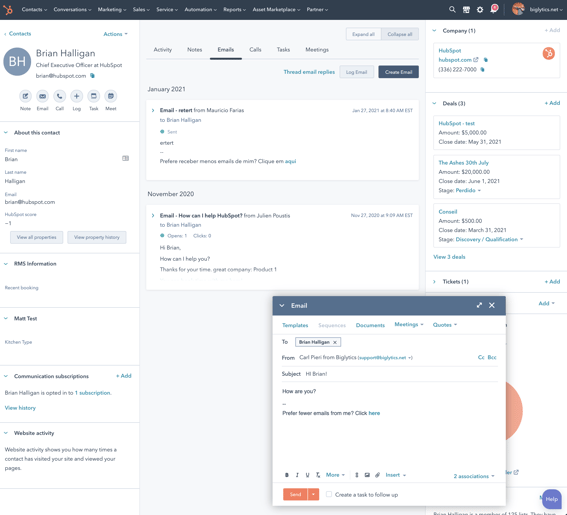Image resolution: width=567 pixels, height=515 pixels.
Task: Close the email composer window
Action: click(492, 305)
